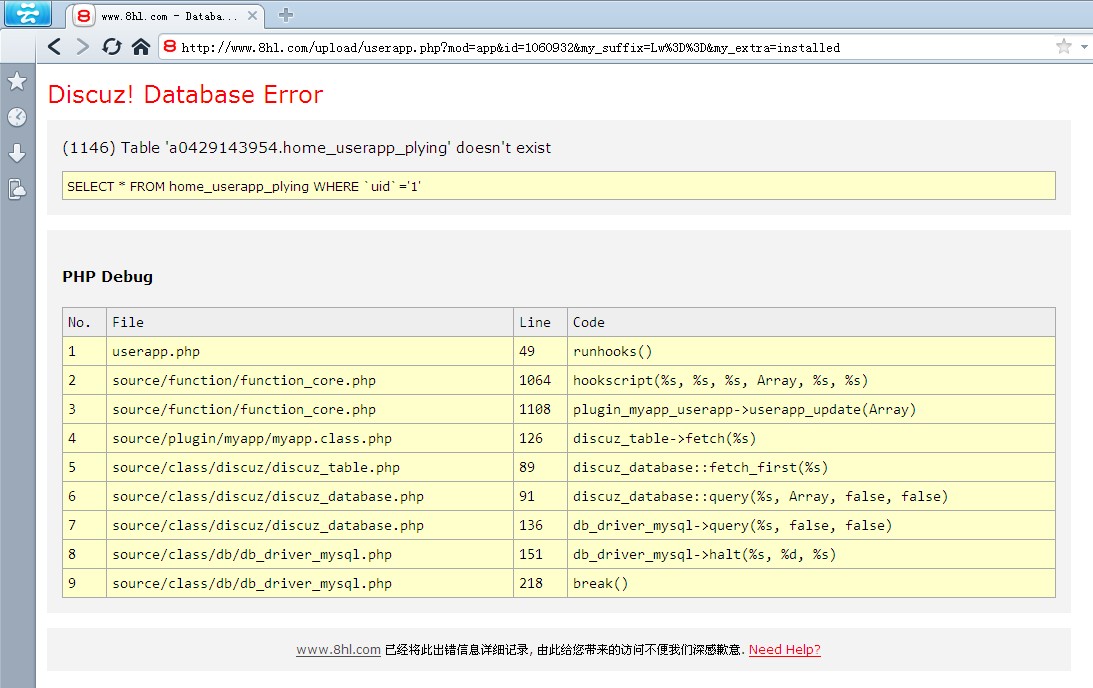Viewport: 1093px width, 688px height.
Task: Click the userapp.php file cell
Action: 309,351
